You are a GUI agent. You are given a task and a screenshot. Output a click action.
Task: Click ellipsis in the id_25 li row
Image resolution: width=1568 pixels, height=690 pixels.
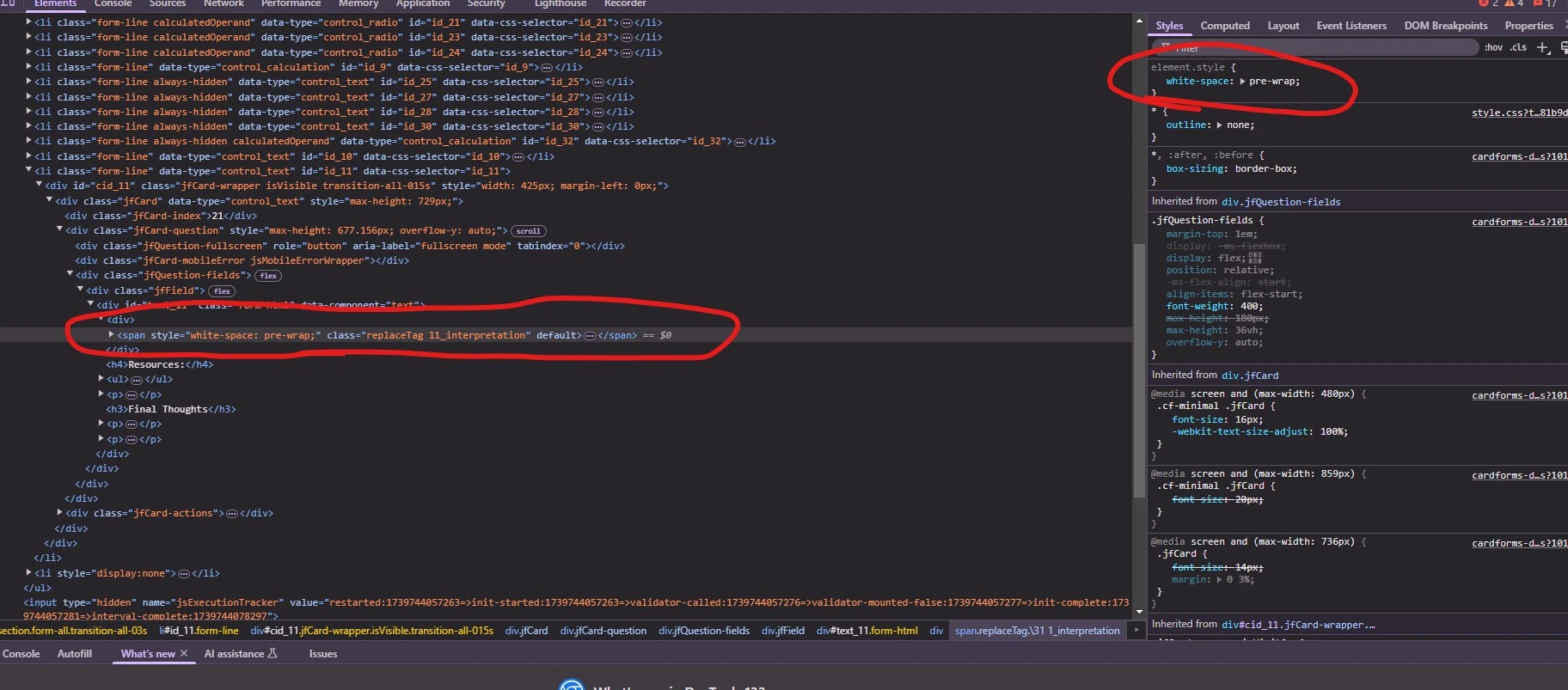coord(598,82)
